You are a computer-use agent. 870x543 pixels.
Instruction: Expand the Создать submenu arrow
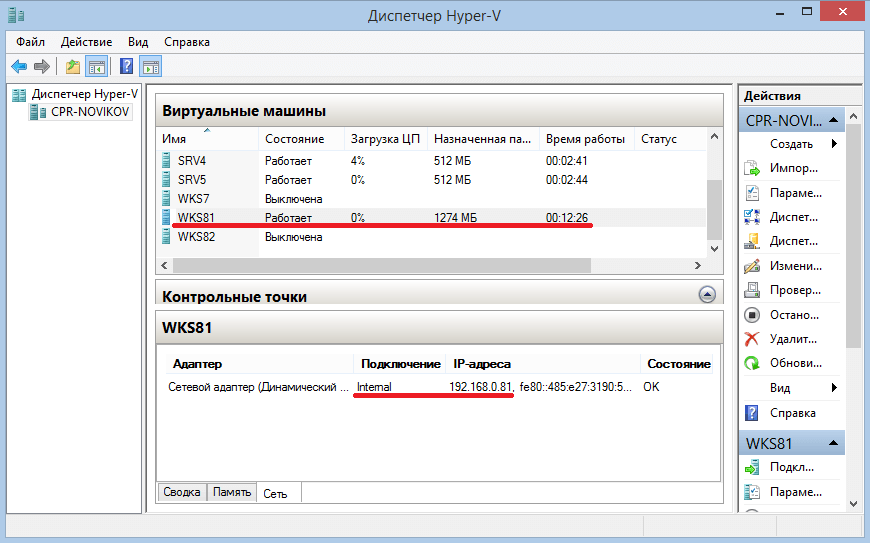[x=834, y=144]
